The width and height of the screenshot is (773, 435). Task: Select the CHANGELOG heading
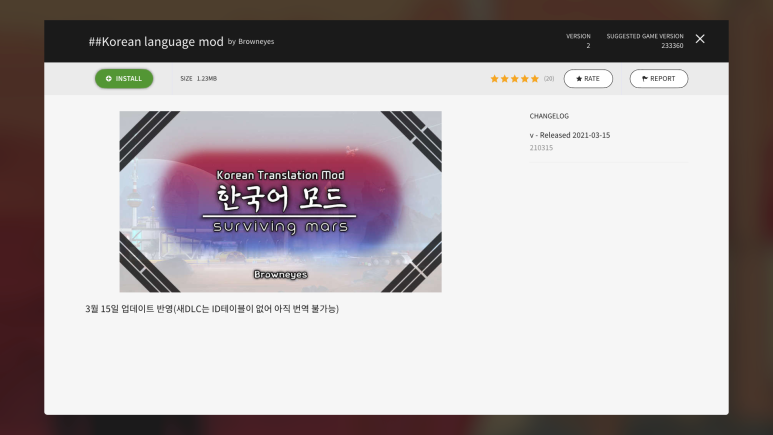(549, 116)
